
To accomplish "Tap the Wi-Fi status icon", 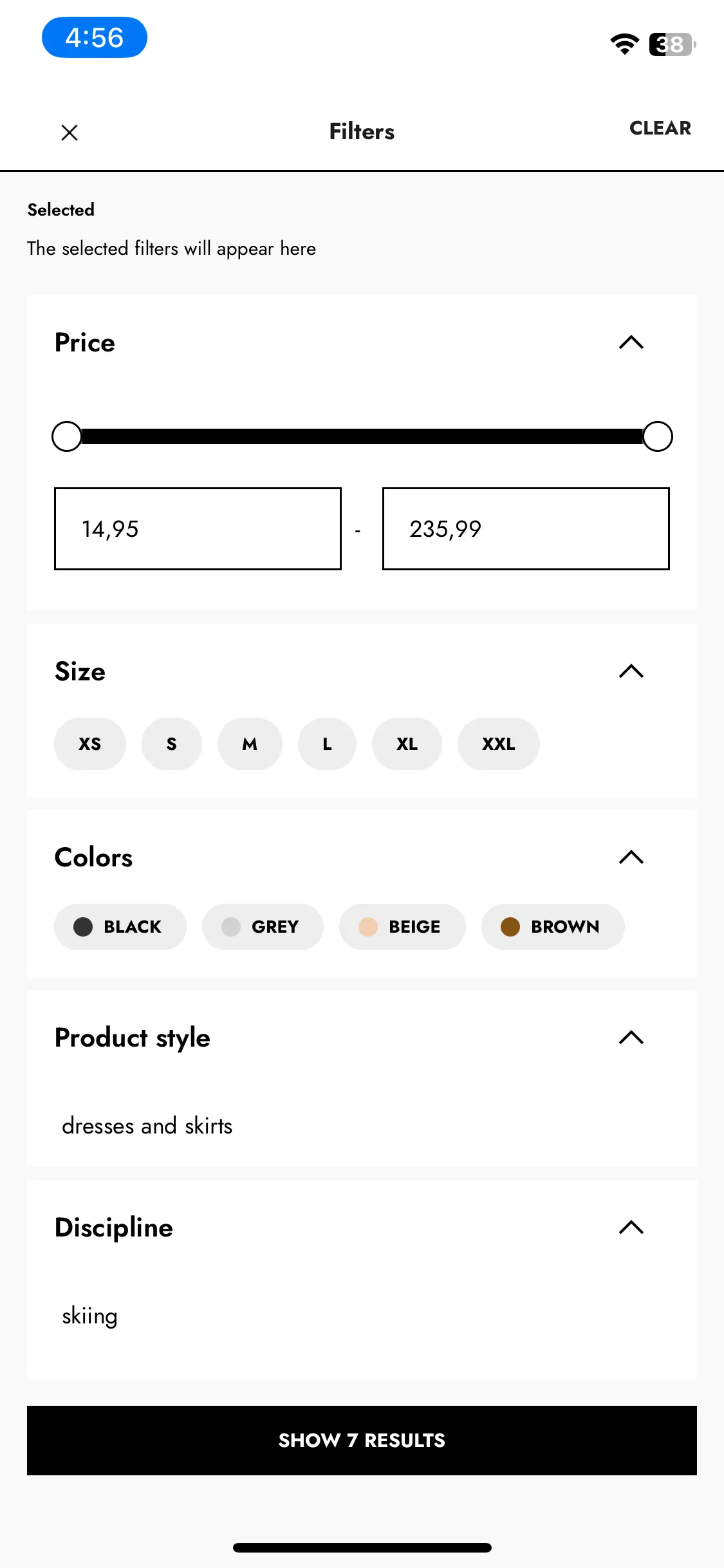I will (x=624, y=44).
